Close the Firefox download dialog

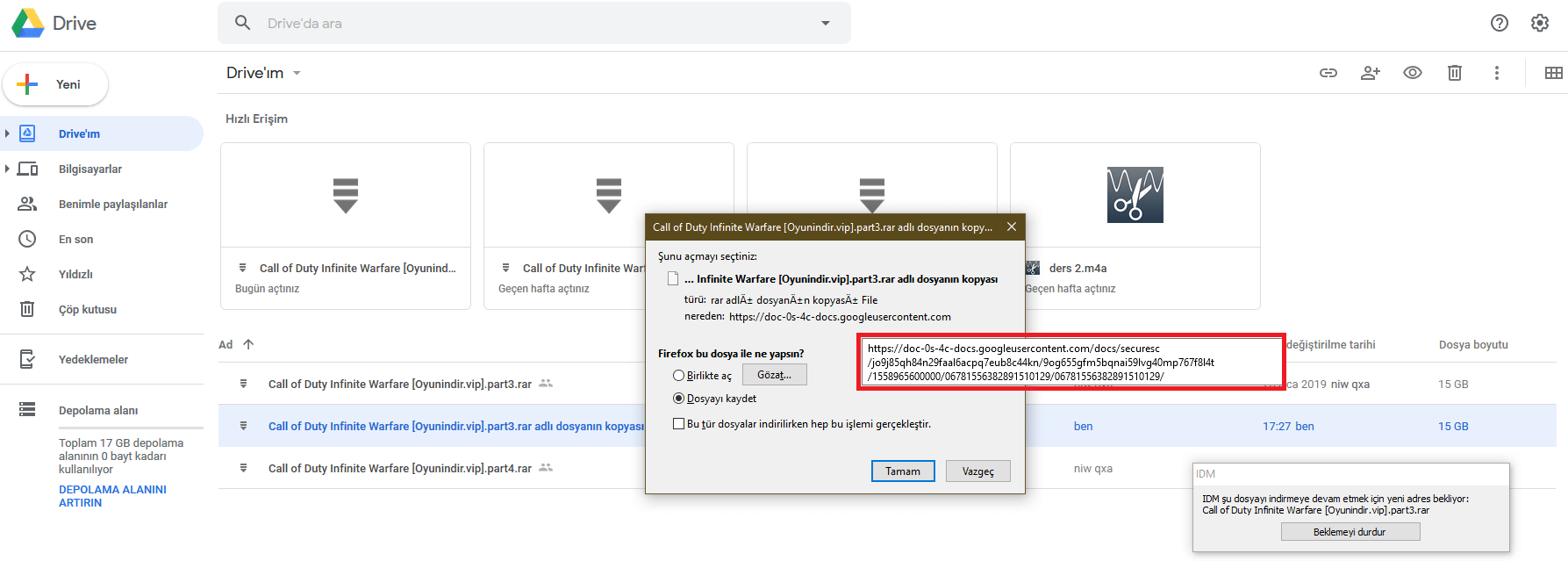pos(1012,227)
